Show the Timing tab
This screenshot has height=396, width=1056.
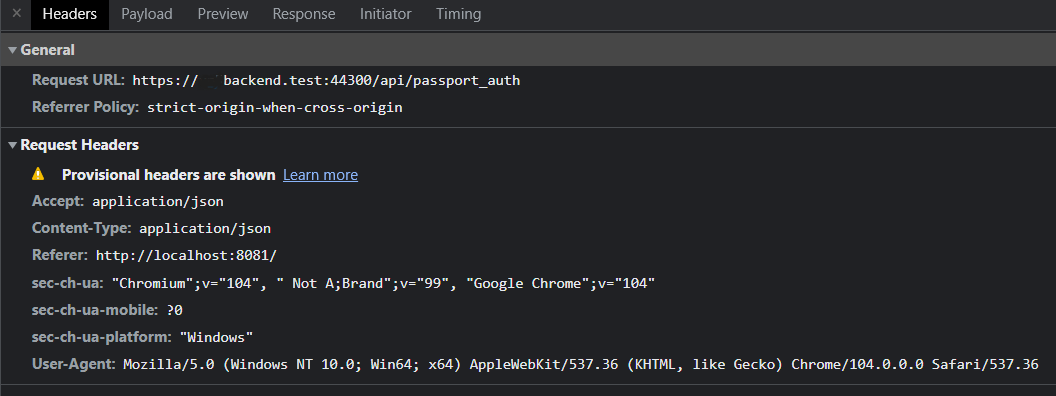[x=459, y=14]
